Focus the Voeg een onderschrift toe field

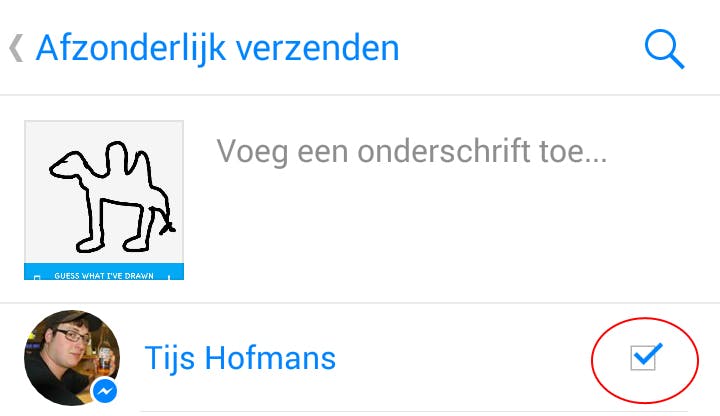click(411, 151)
